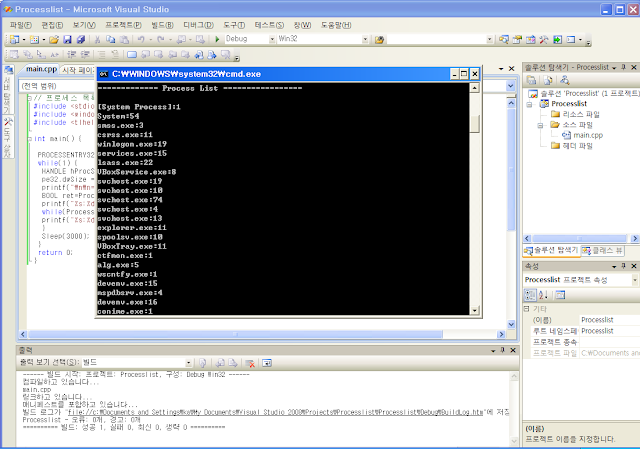Open the BuildLog.htm file link in Output

click(x=276, y=412)
